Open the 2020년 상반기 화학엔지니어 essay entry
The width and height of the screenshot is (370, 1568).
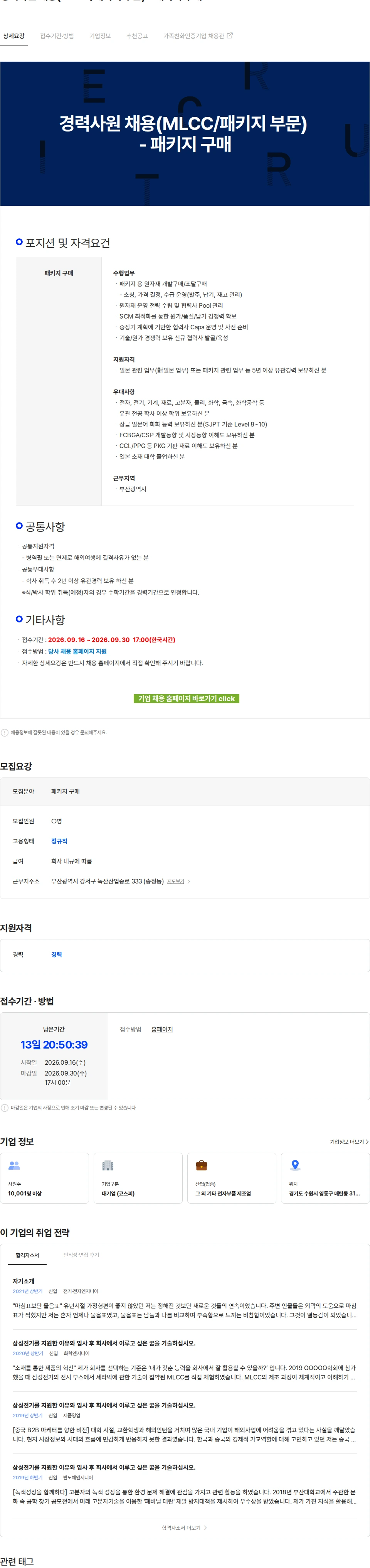coord(185,1361)
